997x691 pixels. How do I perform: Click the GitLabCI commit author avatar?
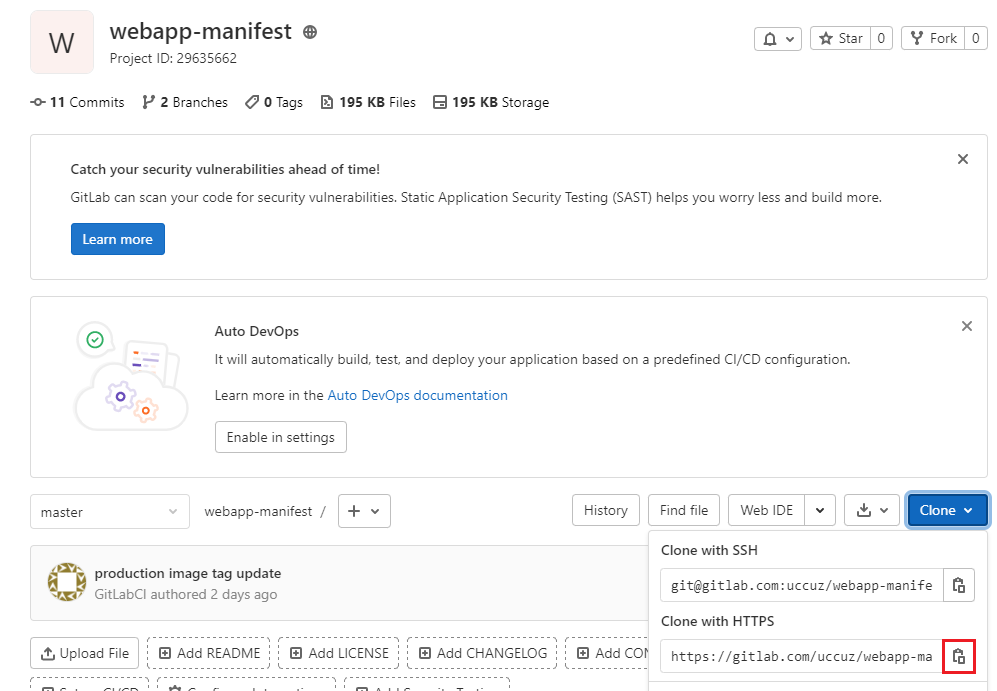tap(67, 582)
